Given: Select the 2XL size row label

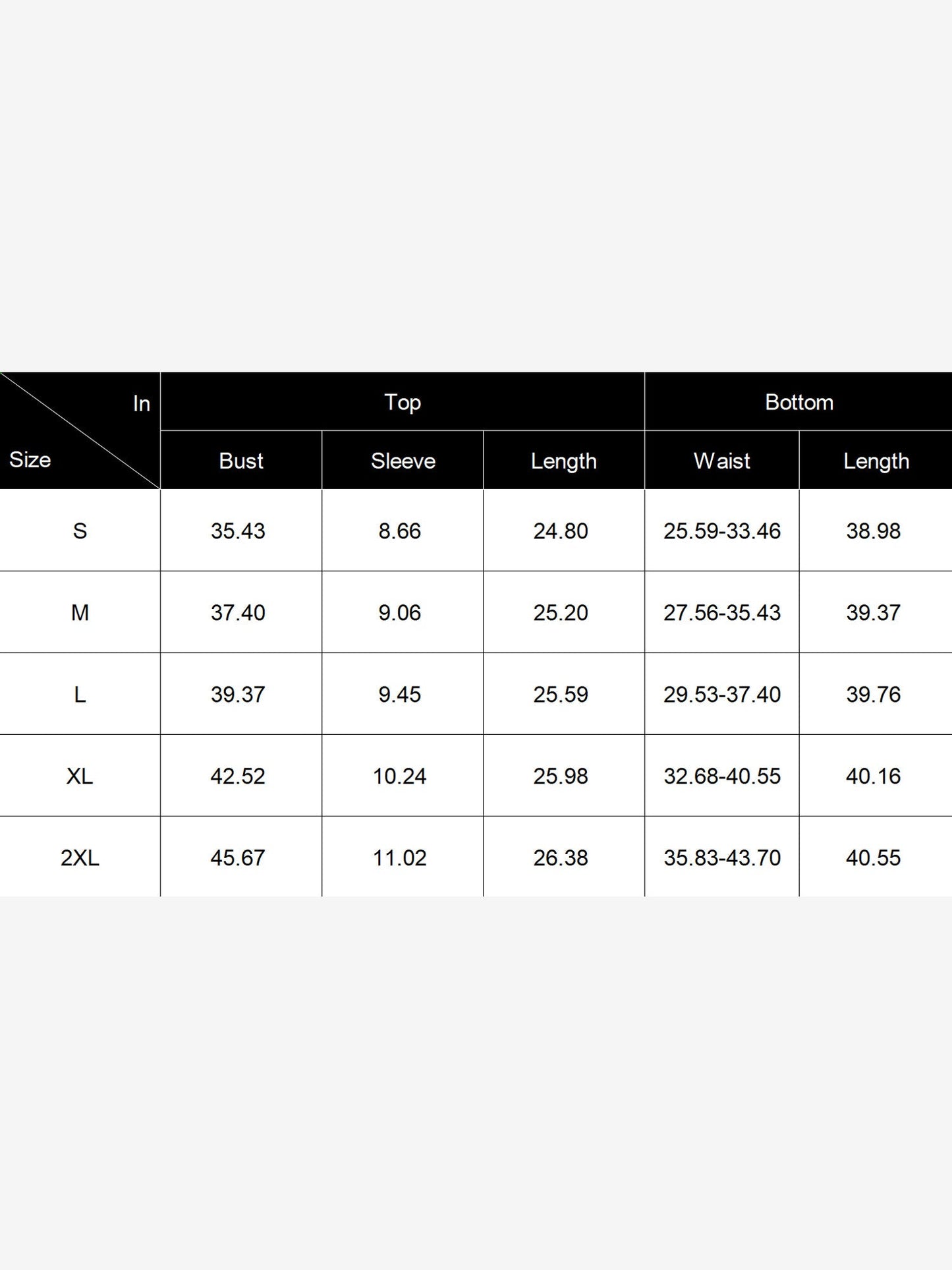Looking at the screenshot, I should tap(80, 857).
